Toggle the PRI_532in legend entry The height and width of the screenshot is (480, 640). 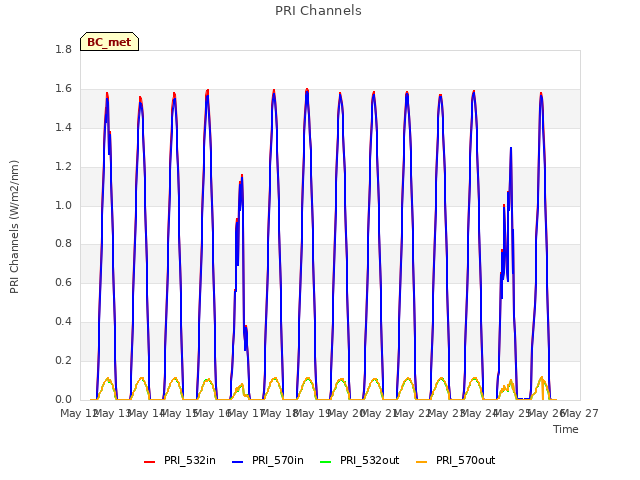click(x=180, y=460)
